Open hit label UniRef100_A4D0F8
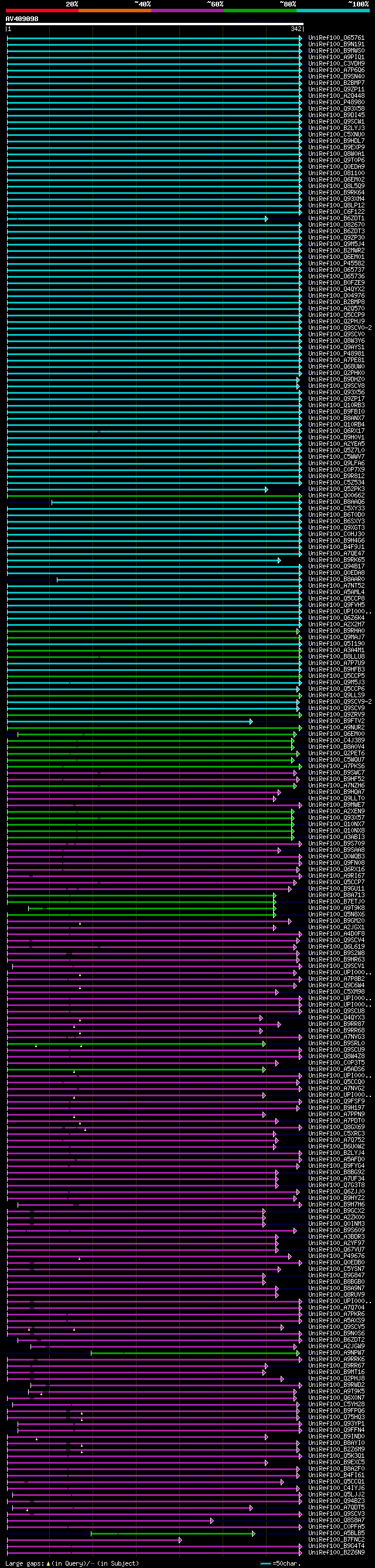This screenshot has height=1568, width=375. tap(337, 935)
